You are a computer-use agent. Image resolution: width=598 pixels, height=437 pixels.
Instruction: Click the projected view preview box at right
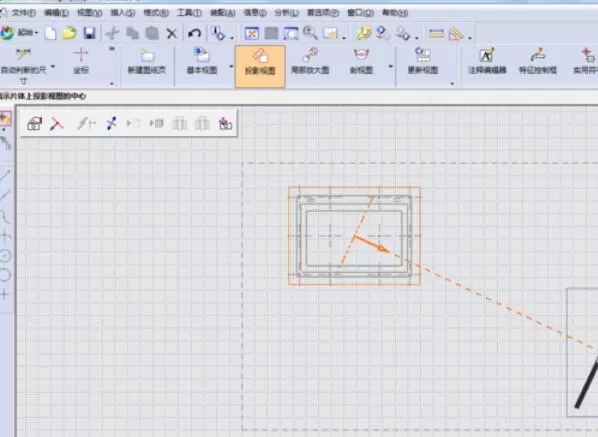pos(582,352)
